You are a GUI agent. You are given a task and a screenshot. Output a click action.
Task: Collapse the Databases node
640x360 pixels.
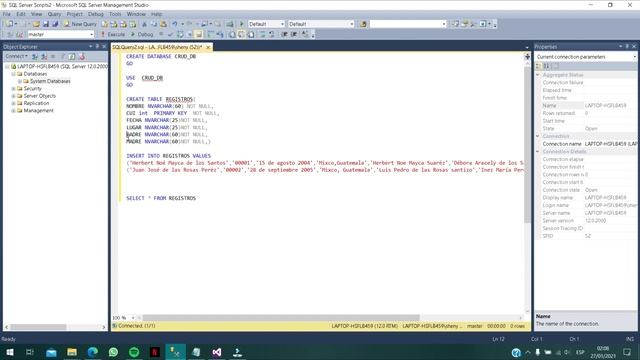pos(13,74)
